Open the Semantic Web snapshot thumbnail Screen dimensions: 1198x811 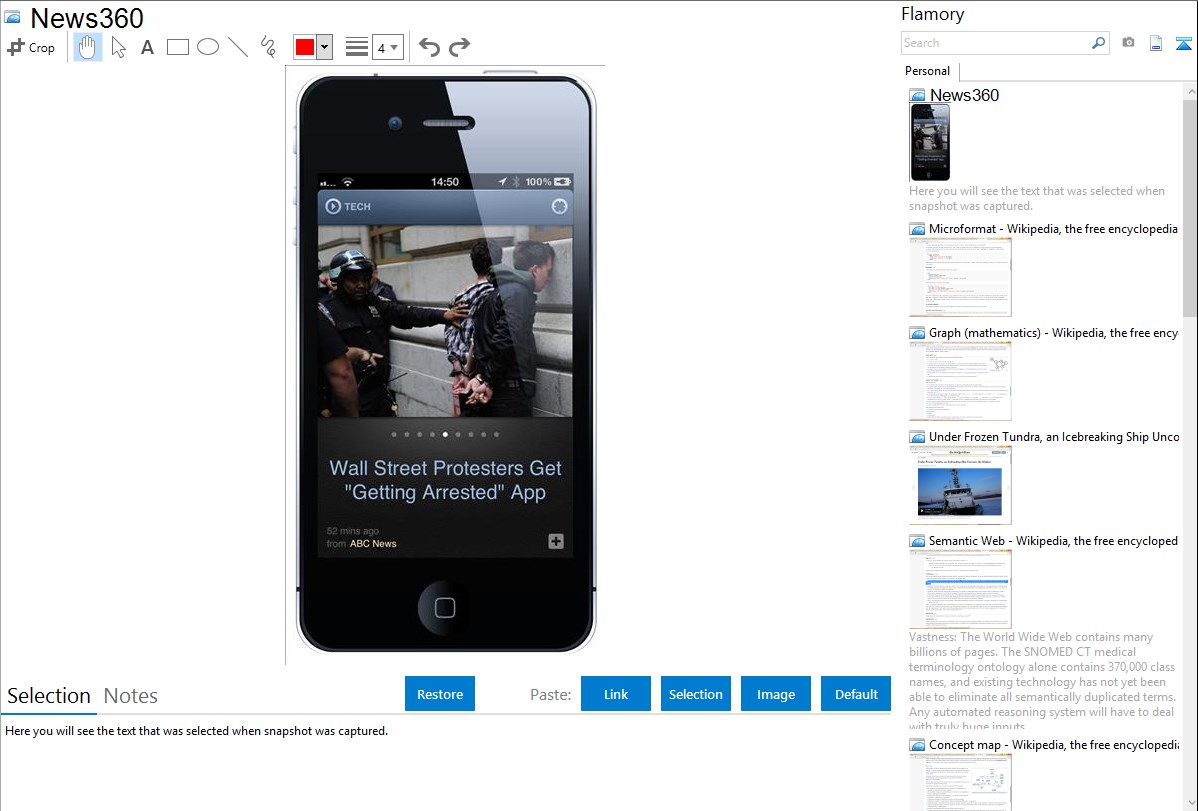pyautogui.click(x=960, y=589)
